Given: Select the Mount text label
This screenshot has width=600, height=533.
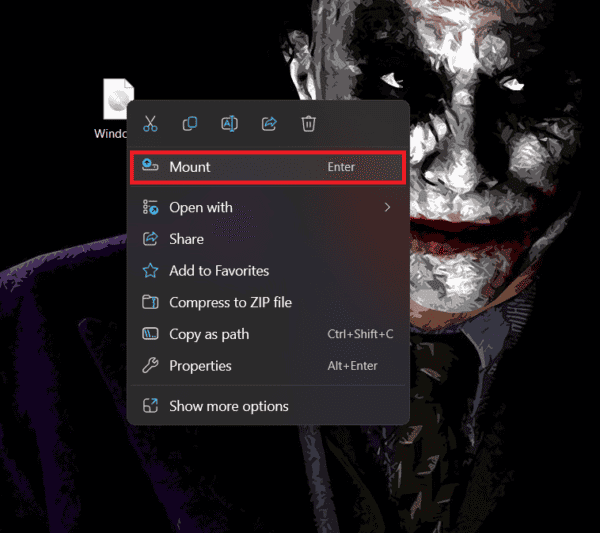Looking at the screenshot, I should coord(190,167).
